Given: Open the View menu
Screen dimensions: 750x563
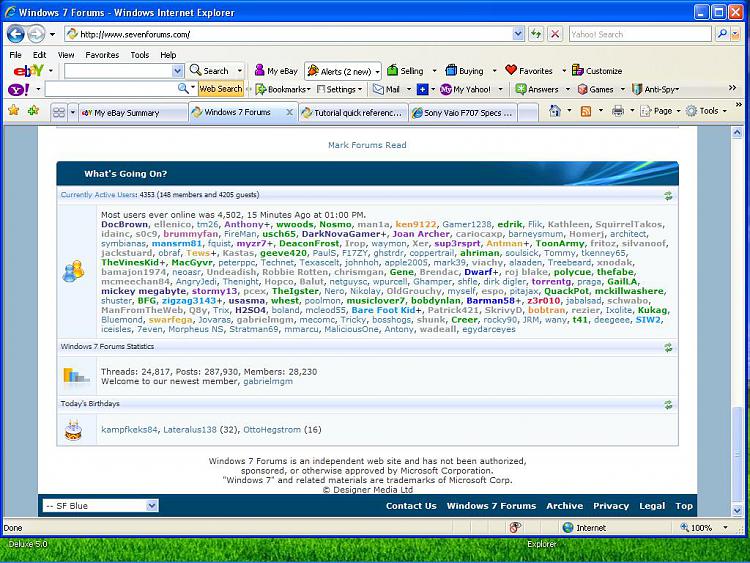Looking at the screenshot, I should (66, 55).
